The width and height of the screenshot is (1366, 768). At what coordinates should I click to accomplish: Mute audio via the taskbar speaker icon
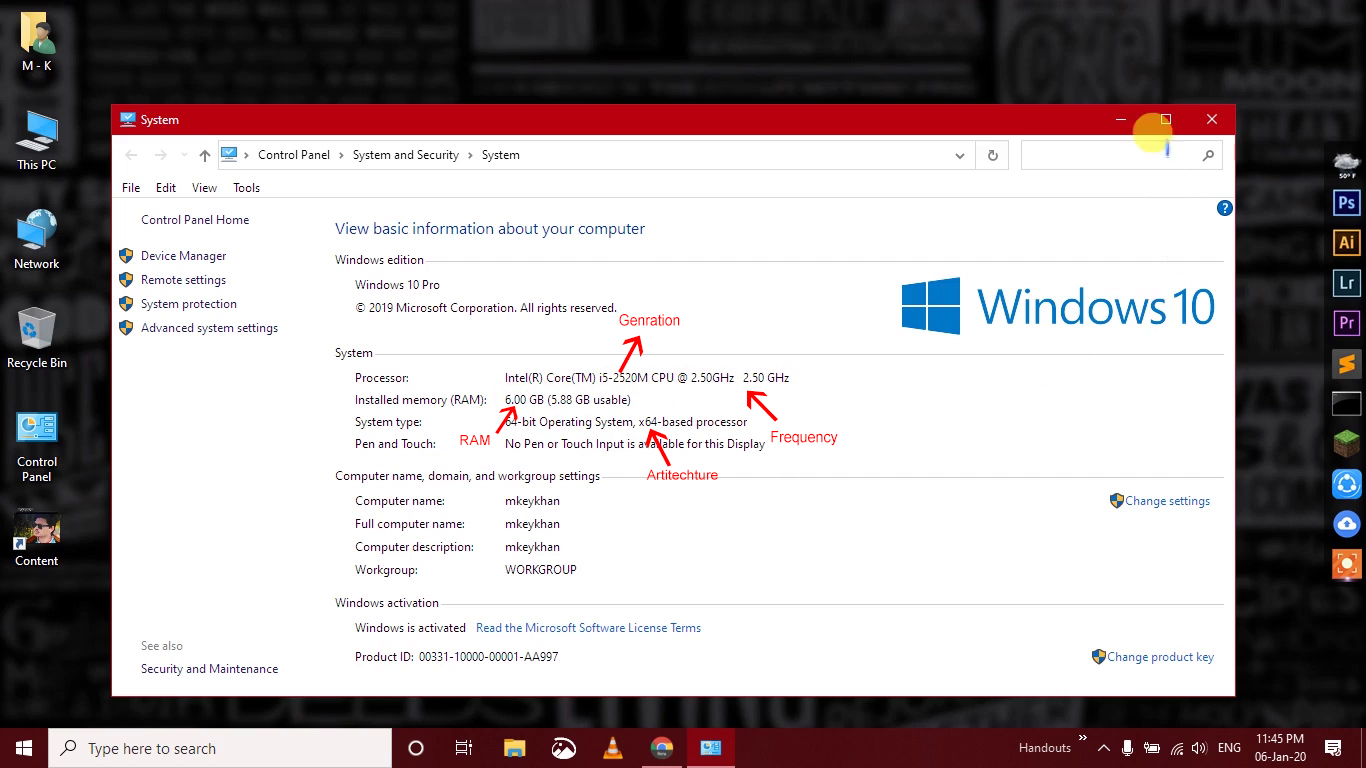1199,747
